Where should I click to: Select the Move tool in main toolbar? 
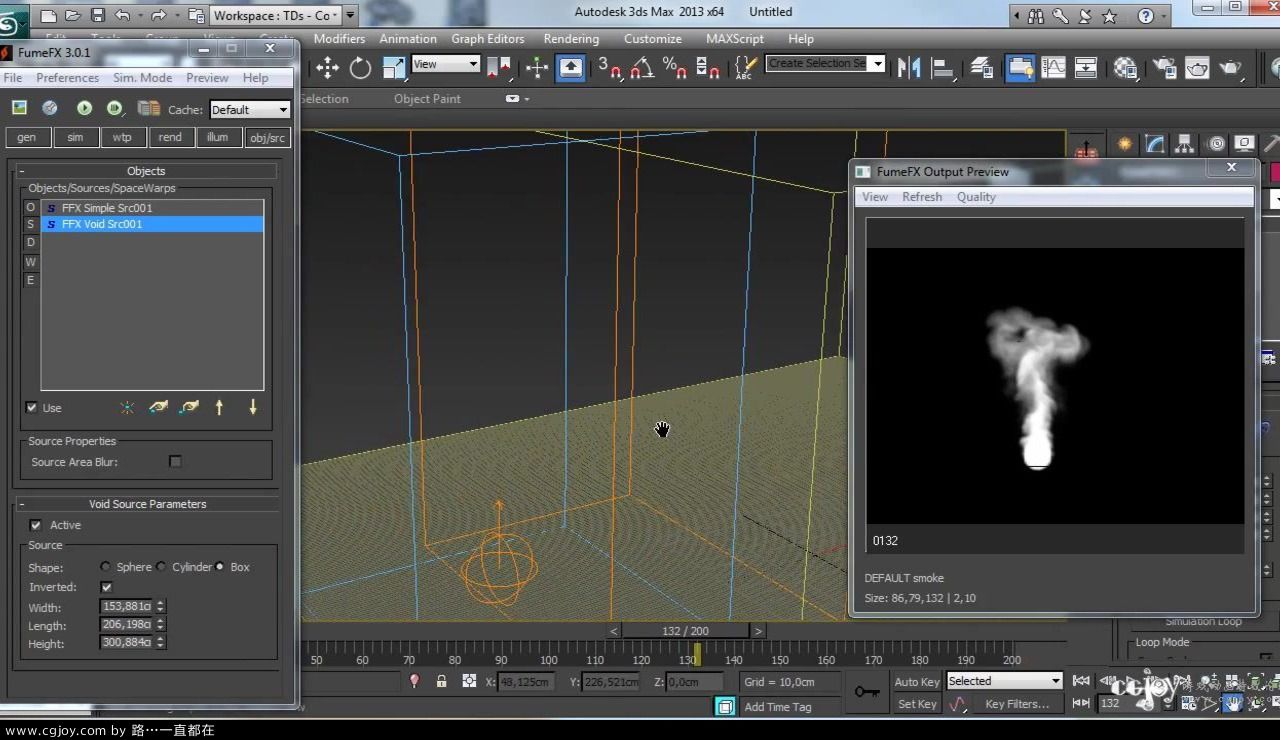[328, 68]
